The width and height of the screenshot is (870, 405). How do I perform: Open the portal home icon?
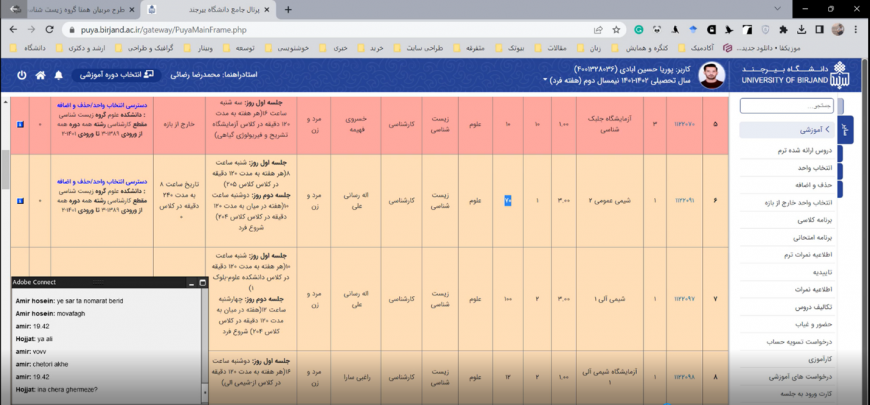click(41, 75)
